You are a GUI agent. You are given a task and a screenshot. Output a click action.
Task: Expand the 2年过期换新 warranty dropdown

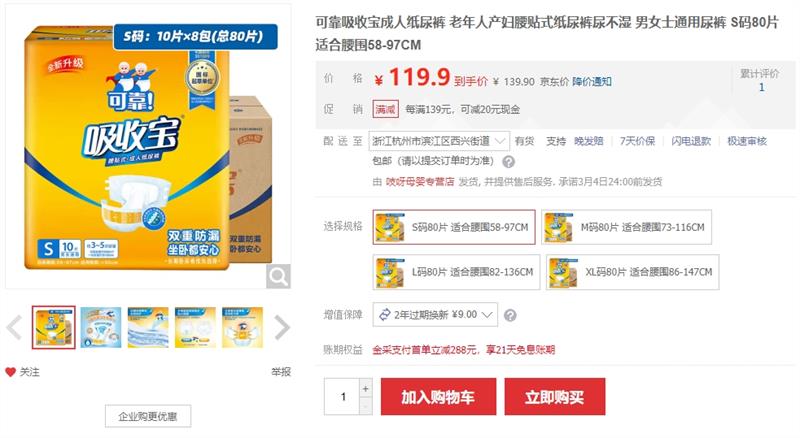(x=435, y=315)
